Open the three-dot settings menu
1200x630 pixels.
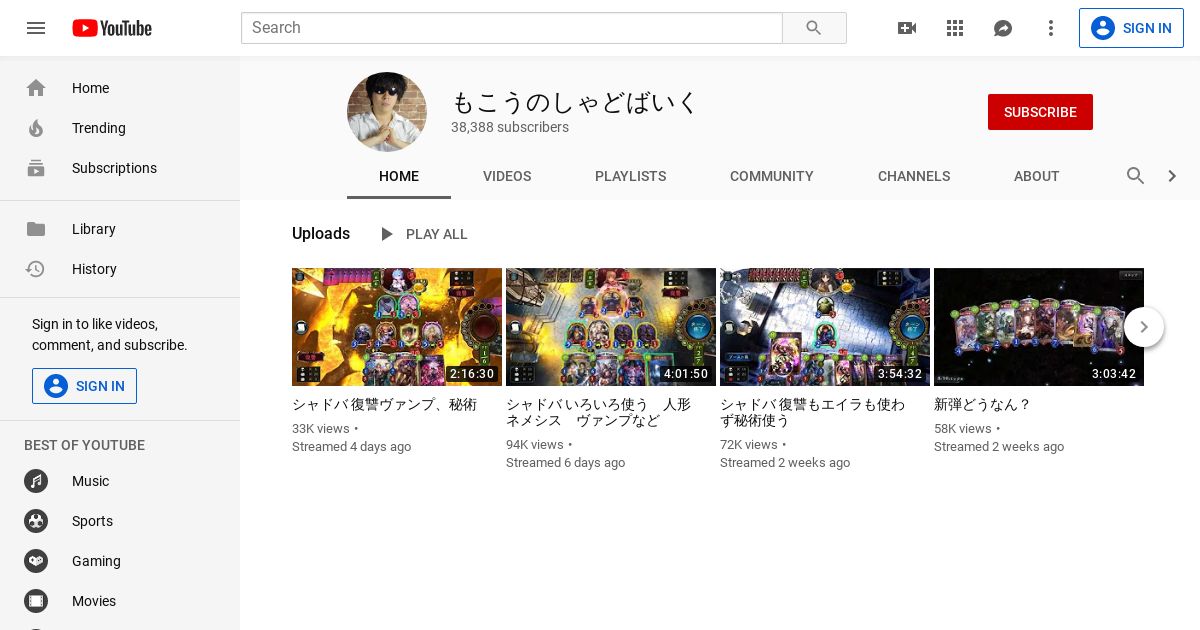[1051, 28]
